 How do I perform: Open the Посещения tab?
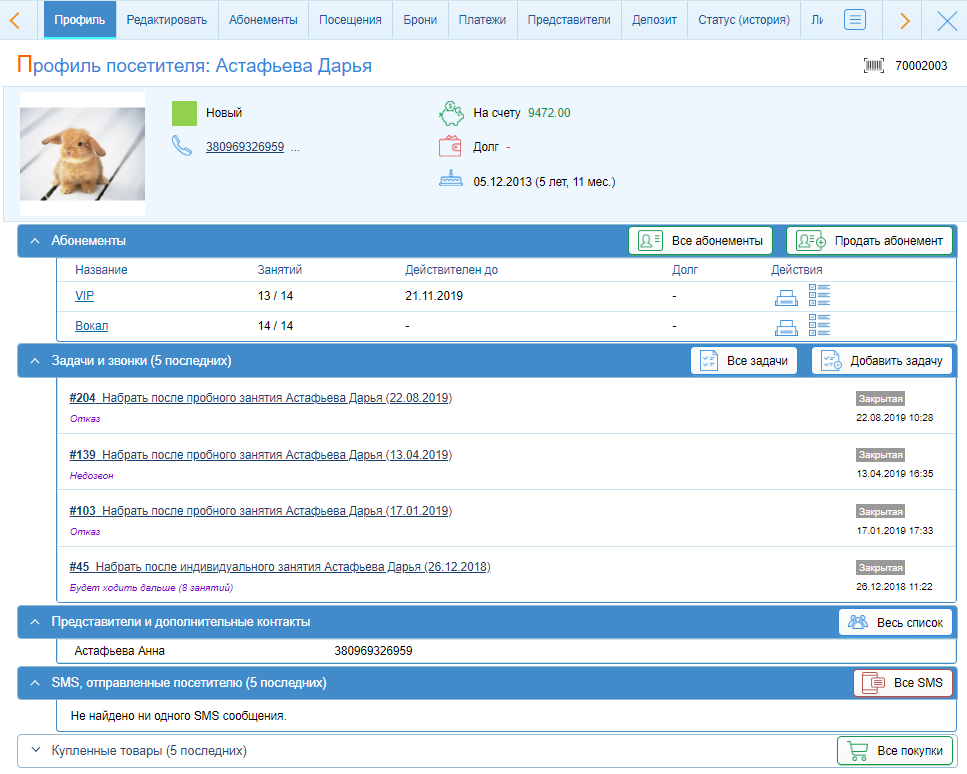pyautogui.click(x=350, y=20)
